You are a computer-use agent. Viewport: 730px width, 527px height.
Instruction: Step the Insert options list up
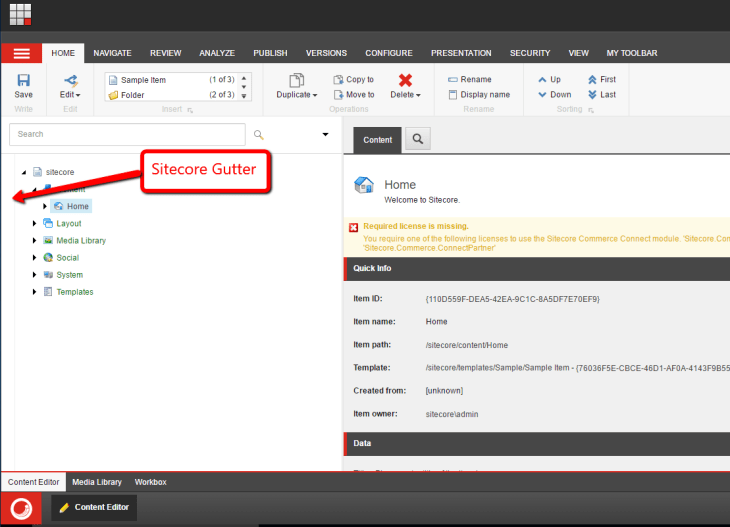pyautogui.click(x=244, y=78)
